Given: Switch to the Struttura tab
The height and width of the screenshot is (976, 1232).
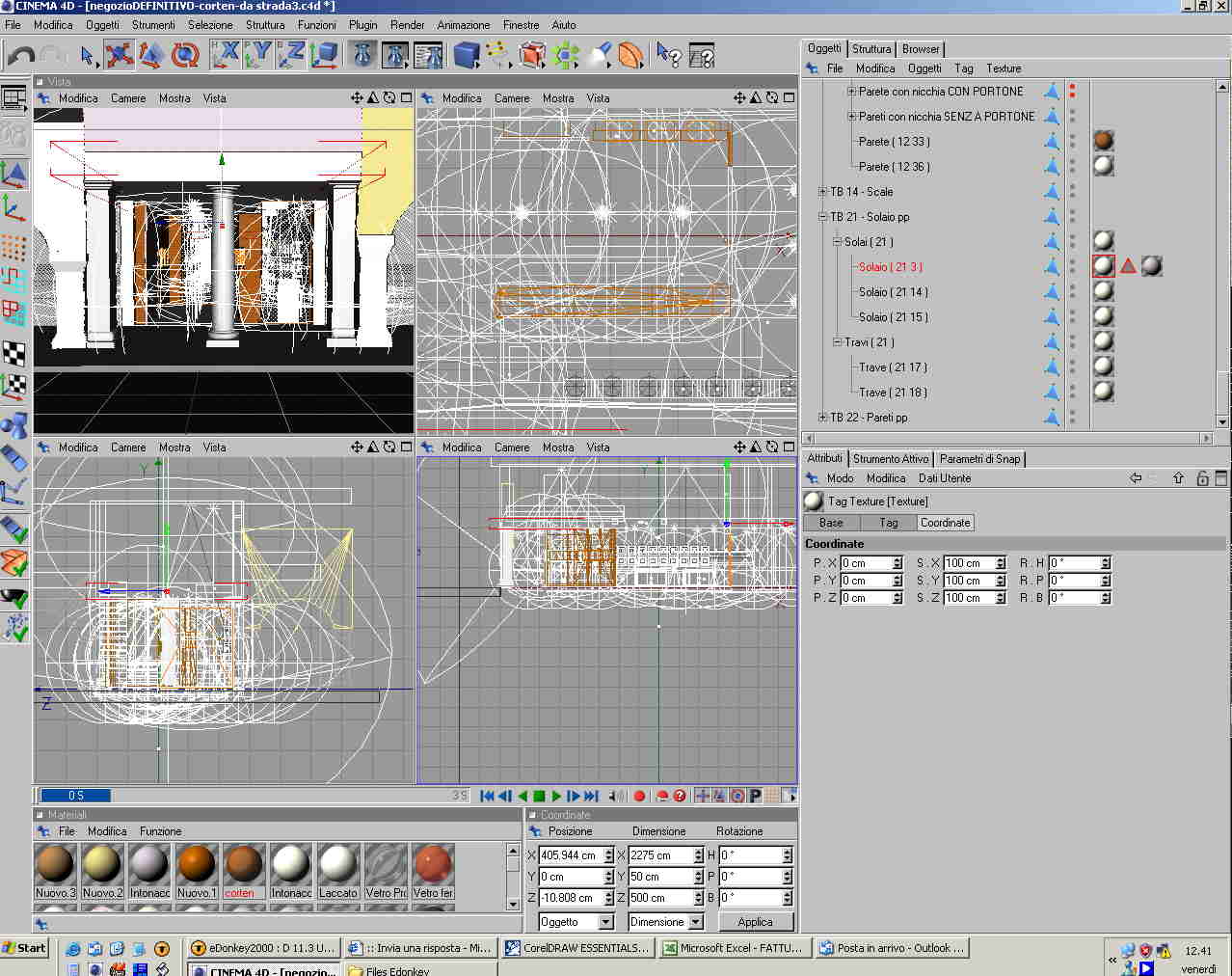Looking at the screenshot, I should point(870,49).
